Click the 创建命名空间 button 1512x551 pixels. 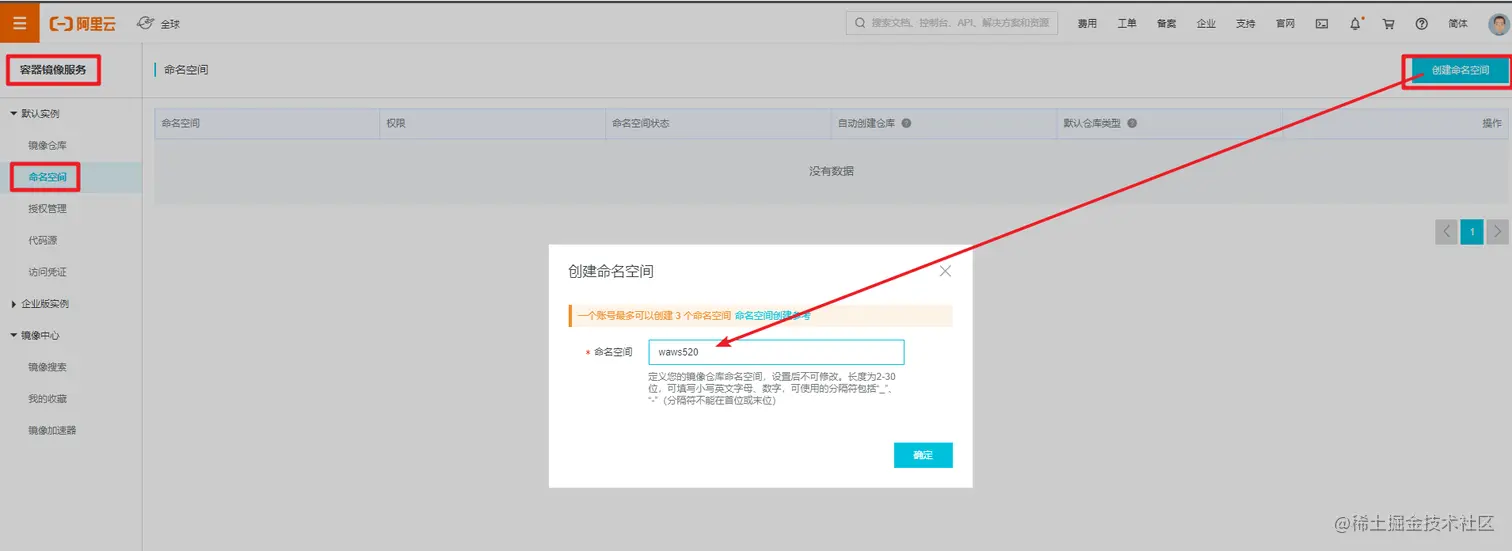click(x=1460, y=71)
